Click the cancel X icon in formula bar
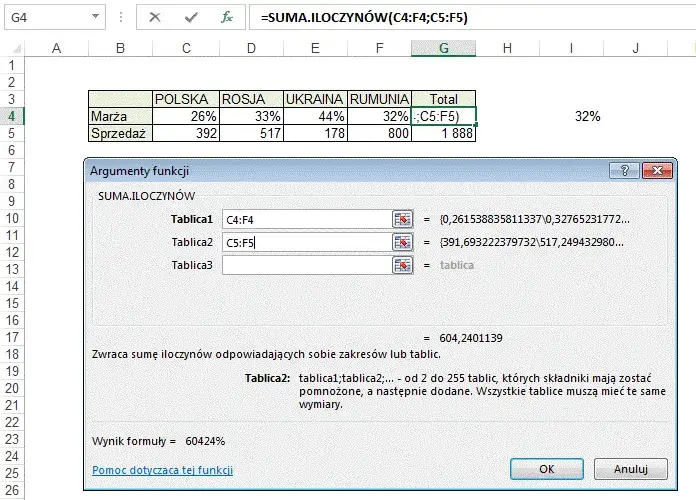The width and height of the screenshot is (696, 500). (x=154, y=17)
